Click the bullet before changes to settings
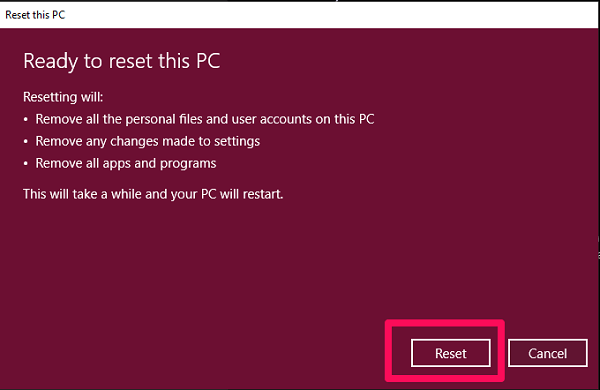This screenshot has height=390, width=600. (26, 142)
